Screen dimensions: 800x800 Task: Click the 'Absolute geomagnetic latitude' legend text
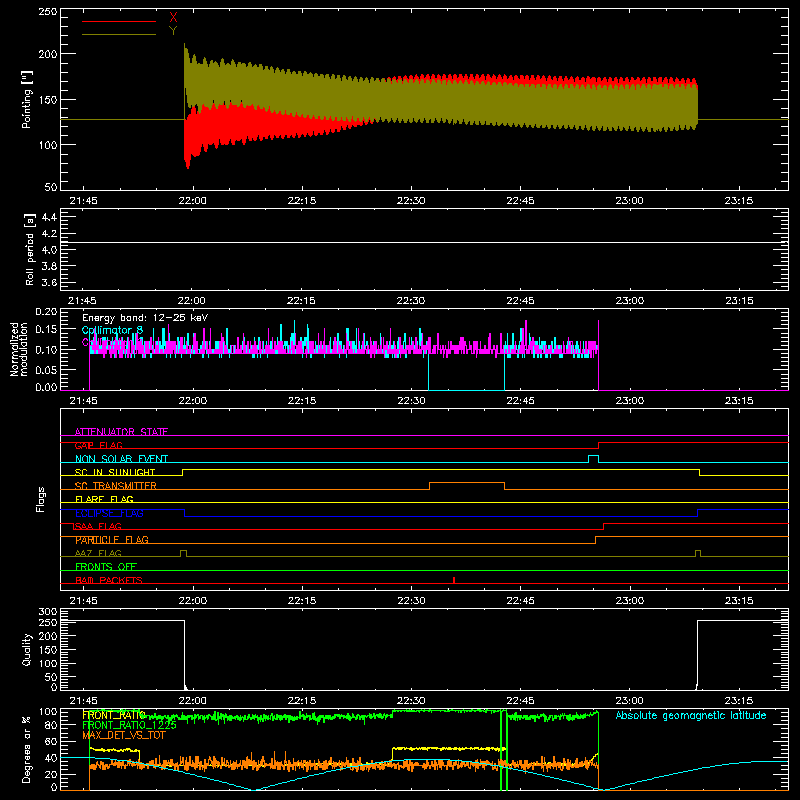[x=691, y=716]
